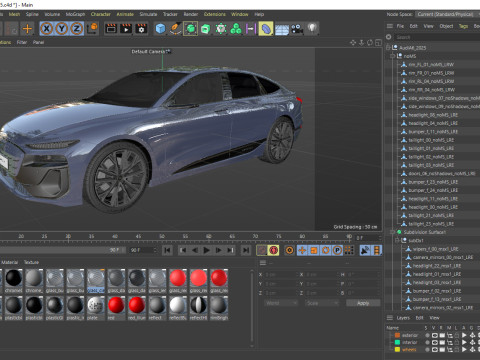This screenshot has width=480, height=360.
Task: Select the red_blue material thumbnail
Action: (137, 305)
